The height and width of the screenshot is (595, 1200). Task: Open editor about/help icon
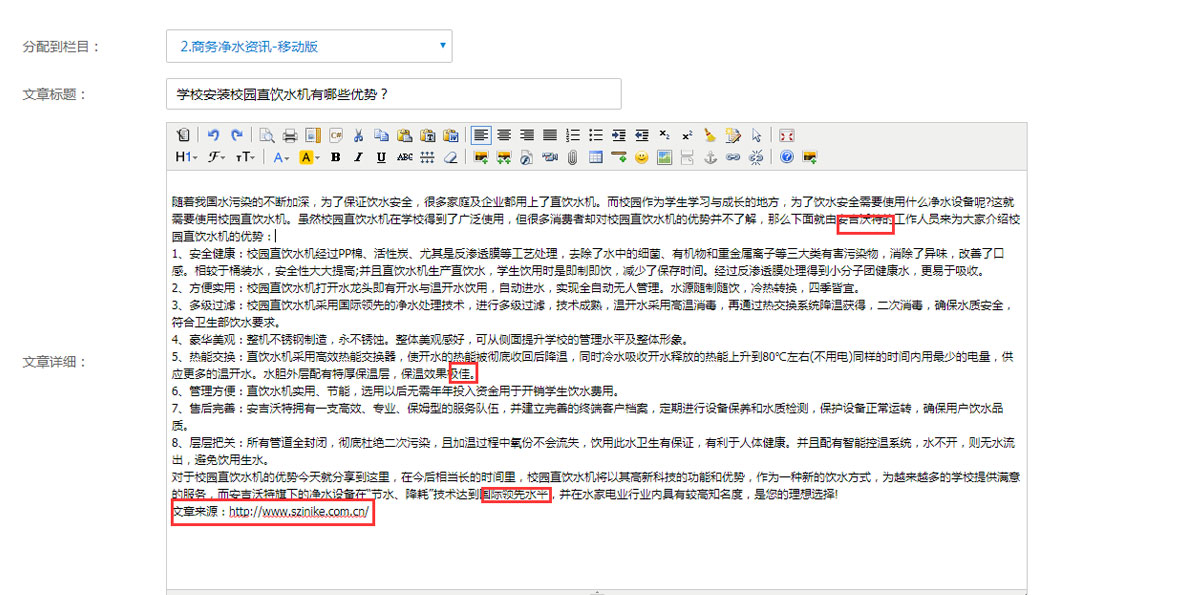(786, 157)
